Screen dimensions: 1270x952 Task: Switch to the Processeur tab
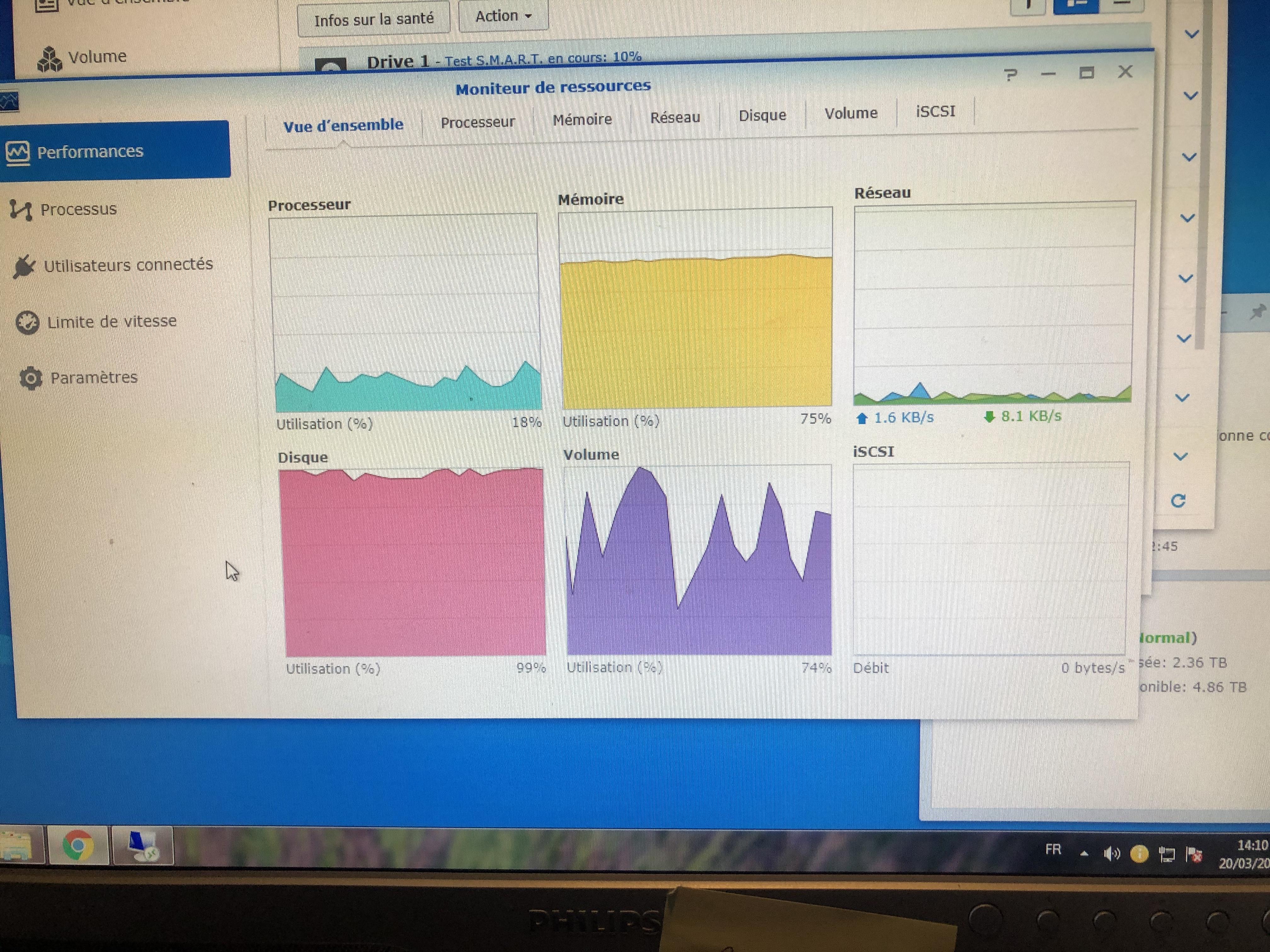(x=478, y=122)
